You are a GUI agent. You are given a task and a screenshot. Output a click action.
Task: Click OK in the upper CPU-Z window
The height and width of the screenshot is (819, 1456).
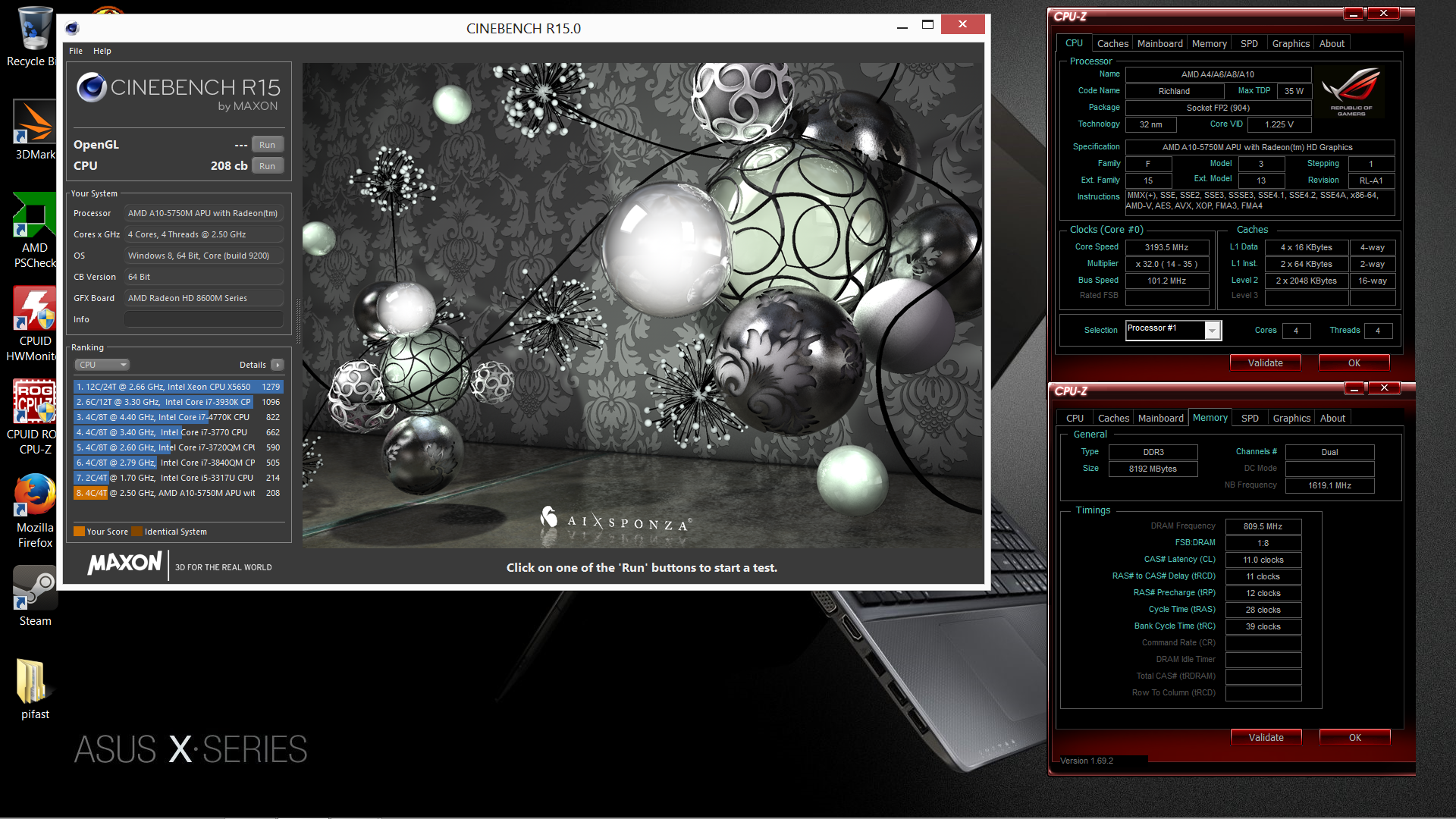coord(1354,363)
